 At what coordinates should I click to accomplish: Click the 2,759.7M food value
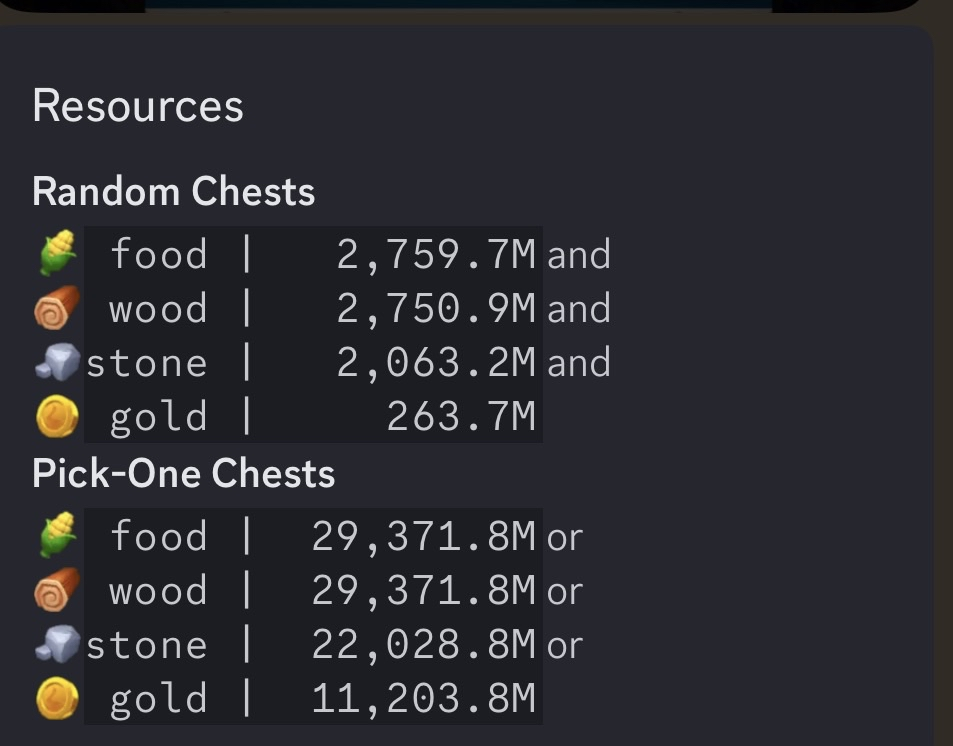click(x=436, y=254)
